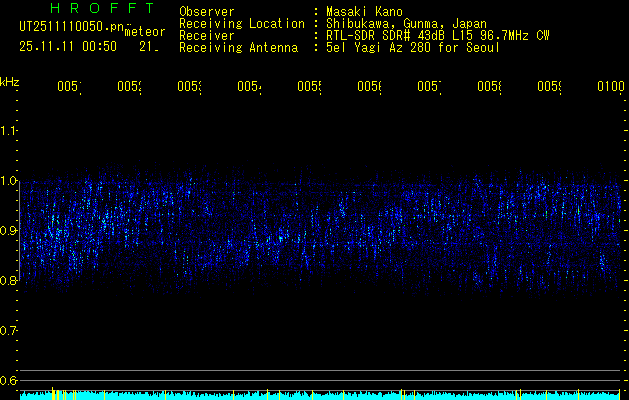Click the 1.1 kHz frequency axis label
The height and width of the screenshot is (400, 629).
[x=8, y=131]
